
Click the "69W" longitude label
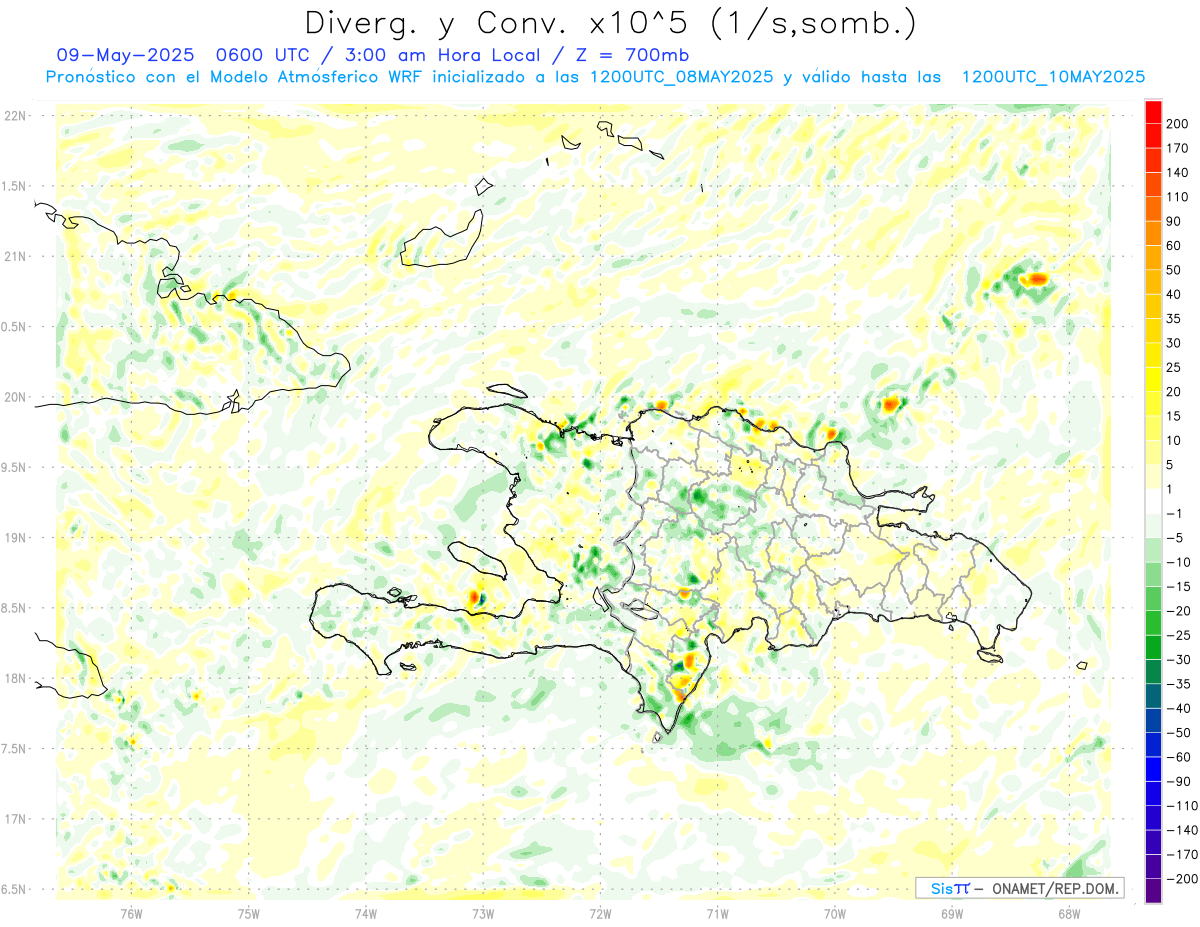[x=952, y=913]
